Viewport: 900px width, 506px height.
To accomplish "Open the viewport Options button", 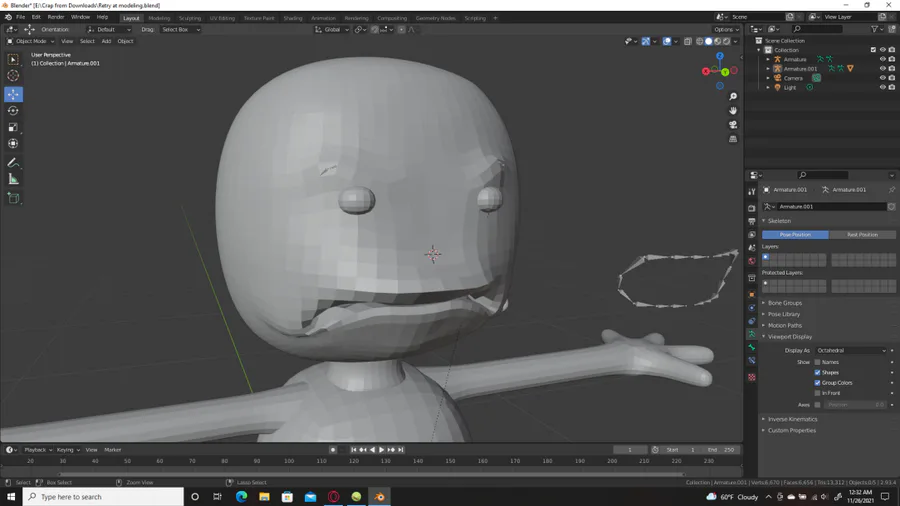I will point(726,30).
